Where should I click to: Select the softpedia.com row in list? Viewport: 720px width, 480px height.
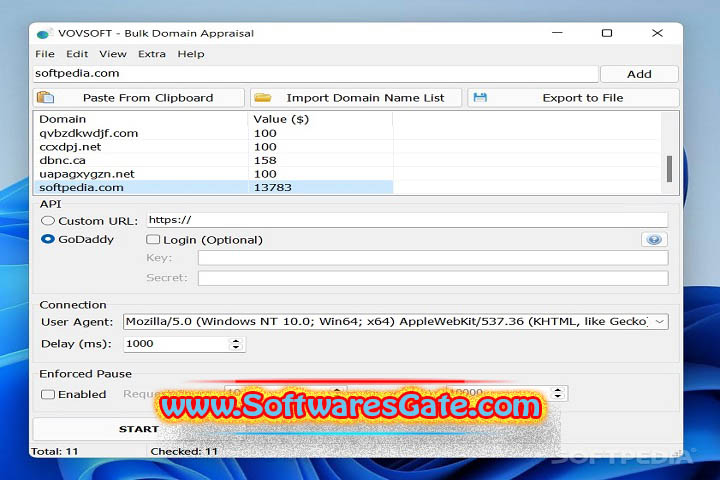pos(214,187)
